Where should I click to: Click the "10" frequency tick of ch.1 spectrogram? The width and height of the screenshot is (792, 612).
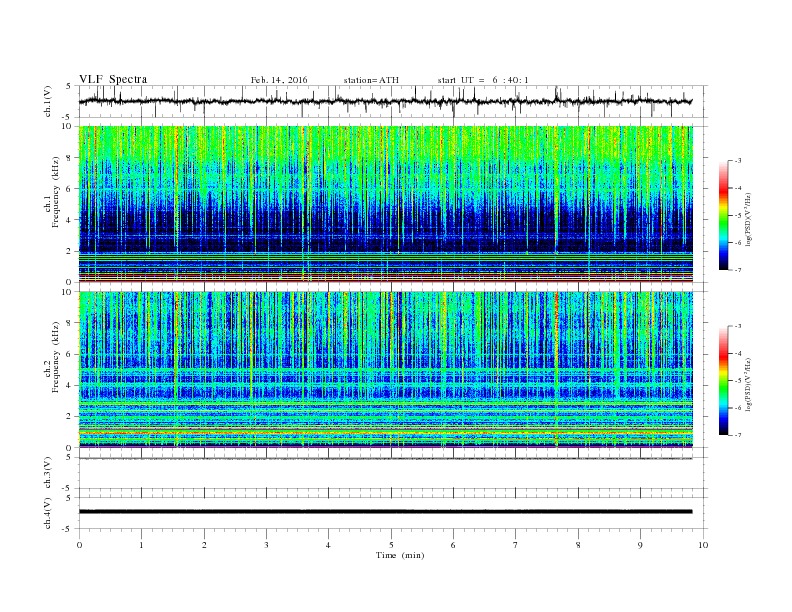67,126
